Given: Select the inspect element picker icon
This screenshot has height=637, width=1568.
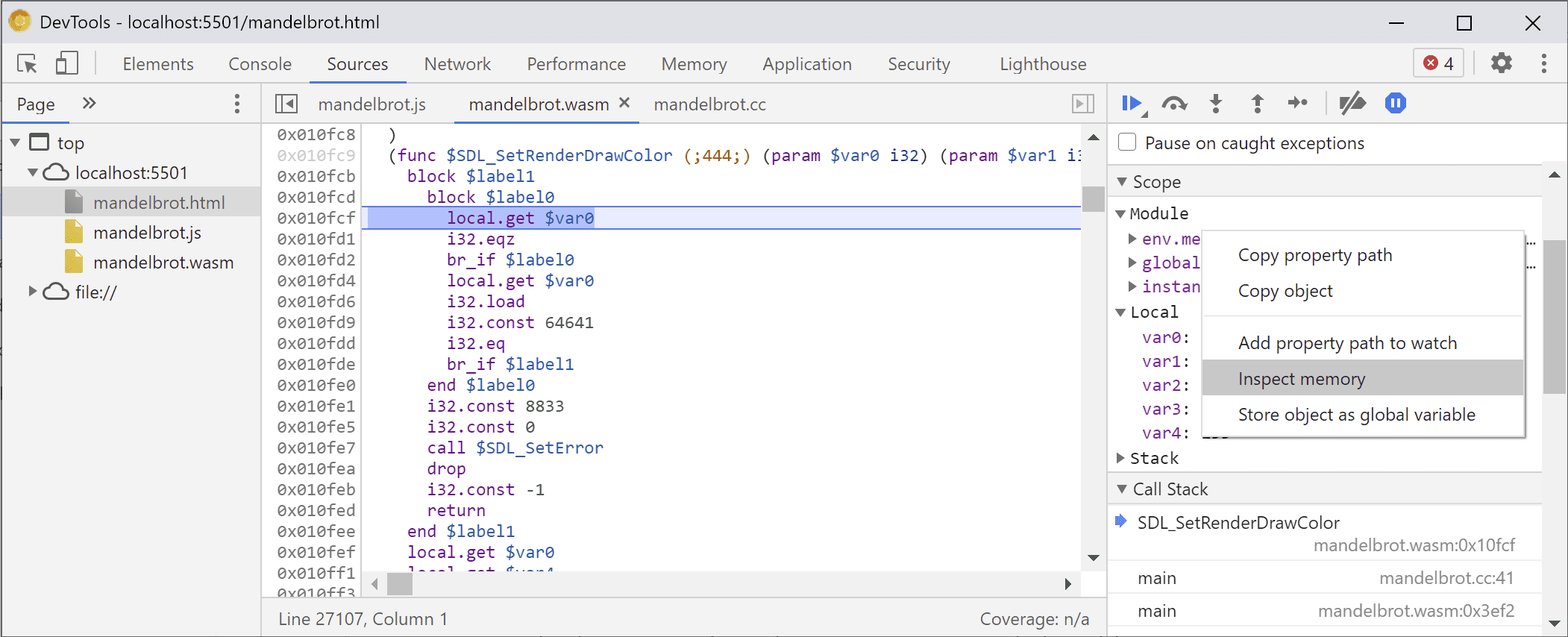Looking at the screenshot, I should 28,64.
